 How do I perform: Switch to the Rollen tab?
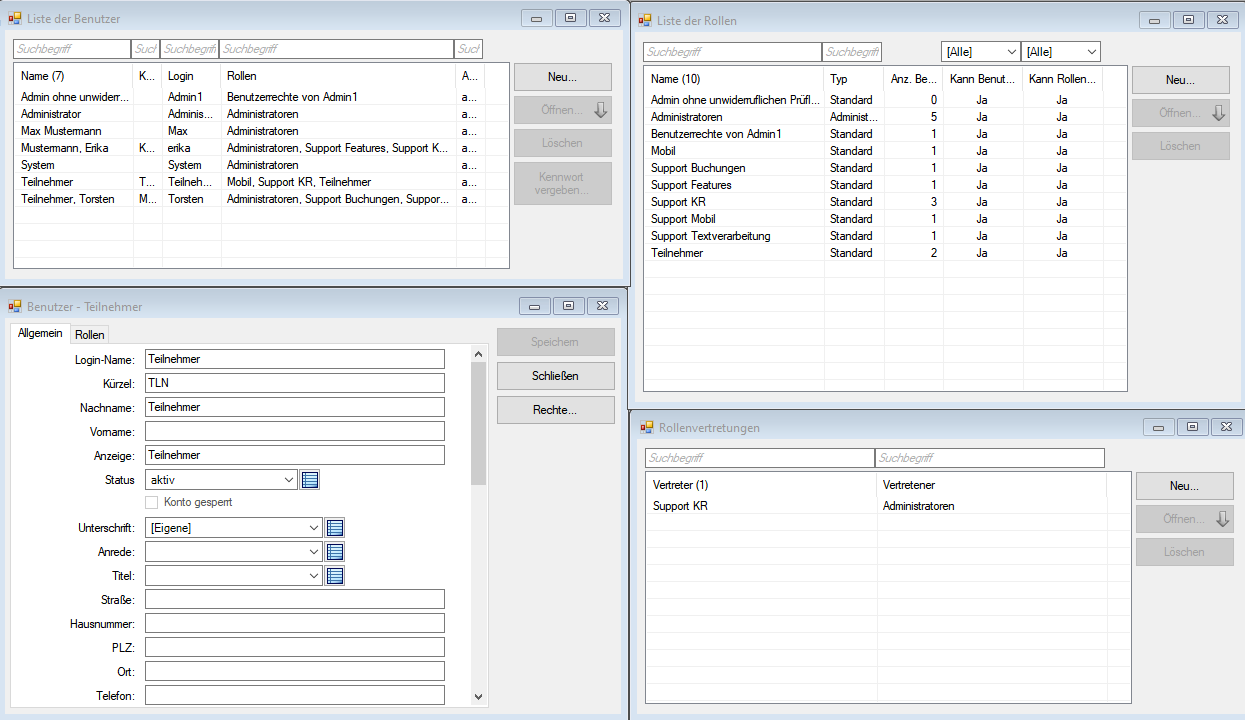click(90, 335)
